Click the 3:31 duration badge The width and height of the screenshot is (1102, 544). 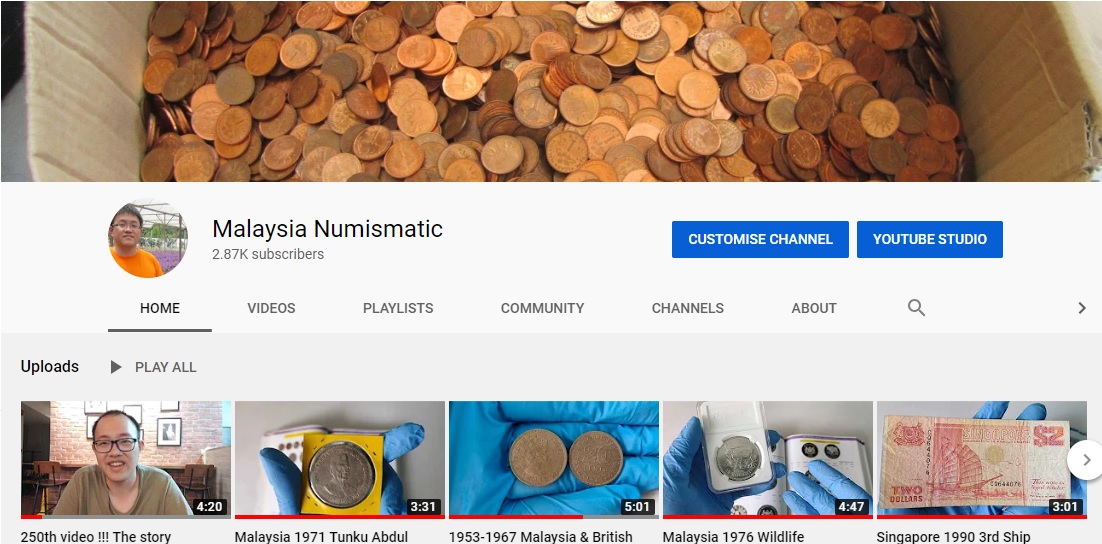point(423,506)
